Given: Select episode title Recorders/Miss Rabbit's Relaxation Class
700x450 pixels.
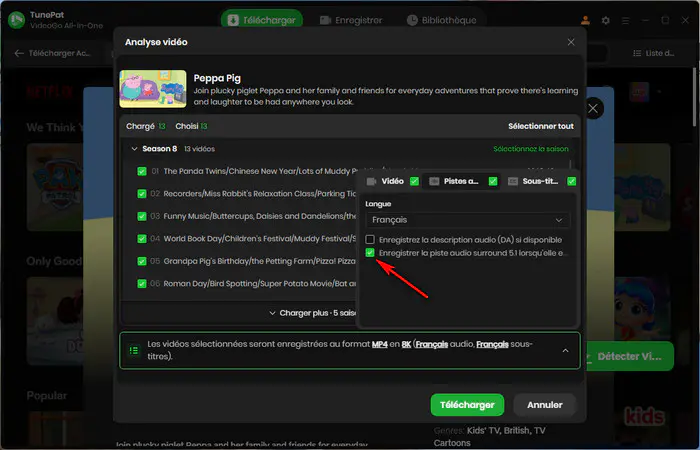Looking at the screenshot, I should pos(260,194).
